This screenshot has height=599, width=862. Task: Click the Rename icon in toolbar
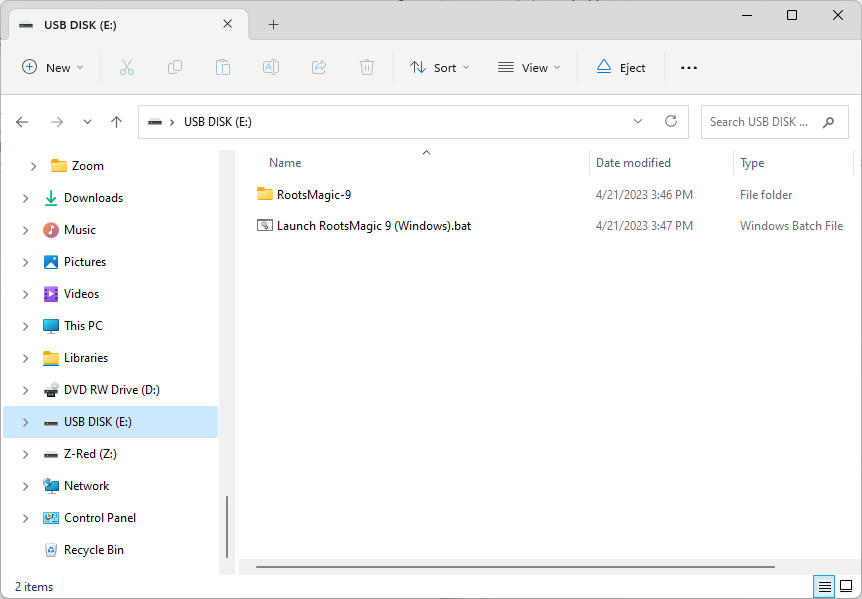[271, 67]
